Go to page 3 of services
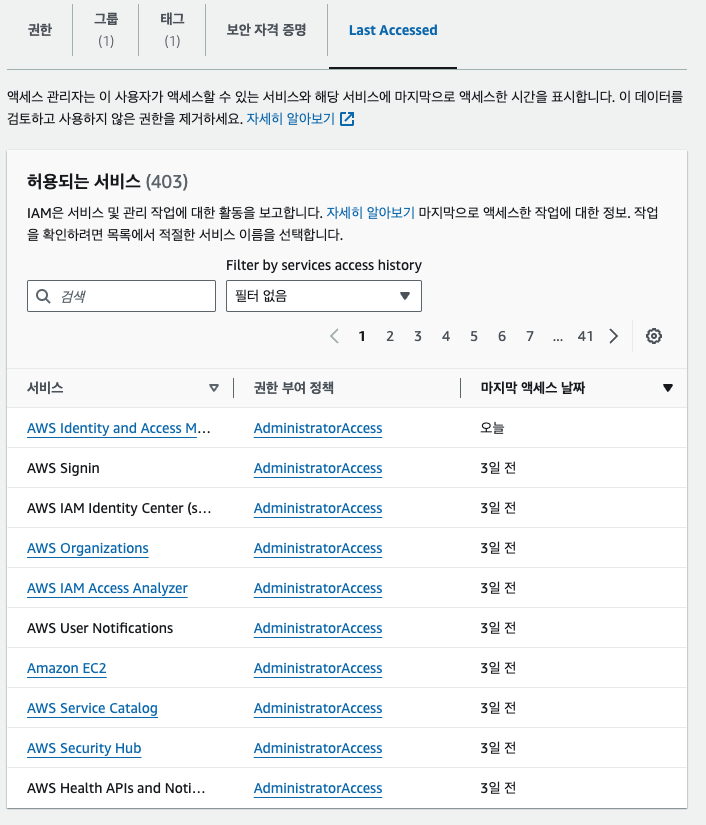The height and width of the screenshot is (825, 706). 418,336
